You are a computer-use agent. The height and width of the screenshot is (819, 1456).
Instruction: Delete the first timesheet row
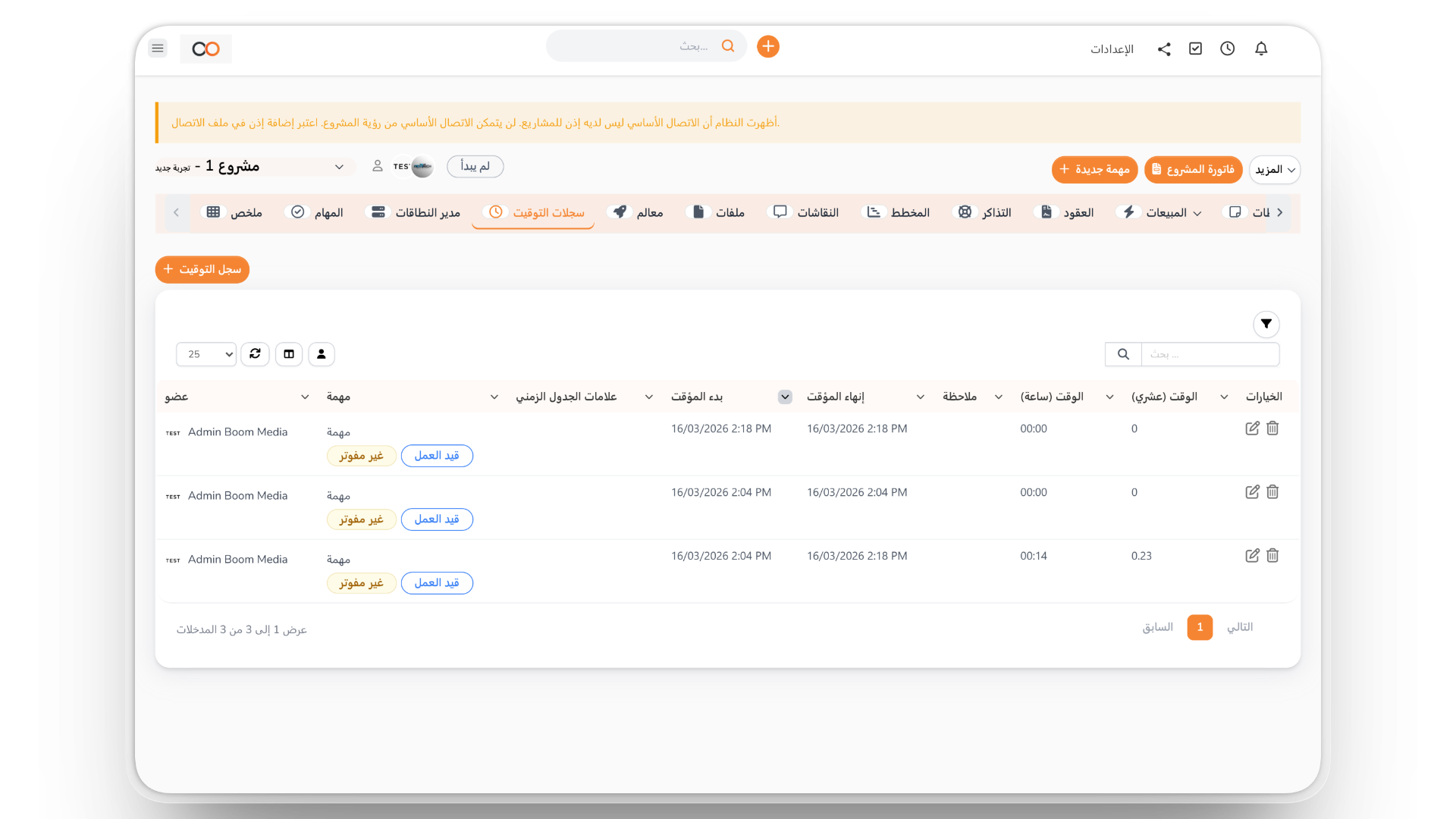(1272, 428)
